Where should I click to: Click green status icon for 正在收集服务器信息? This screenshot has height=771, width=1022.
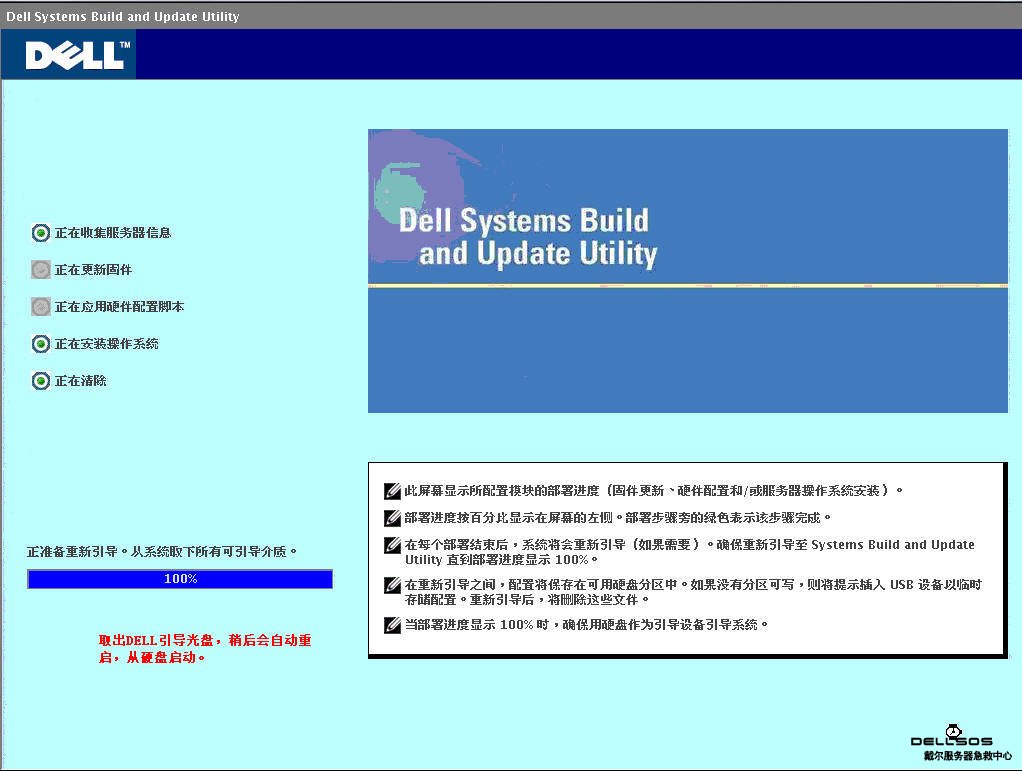coord(40,233)
